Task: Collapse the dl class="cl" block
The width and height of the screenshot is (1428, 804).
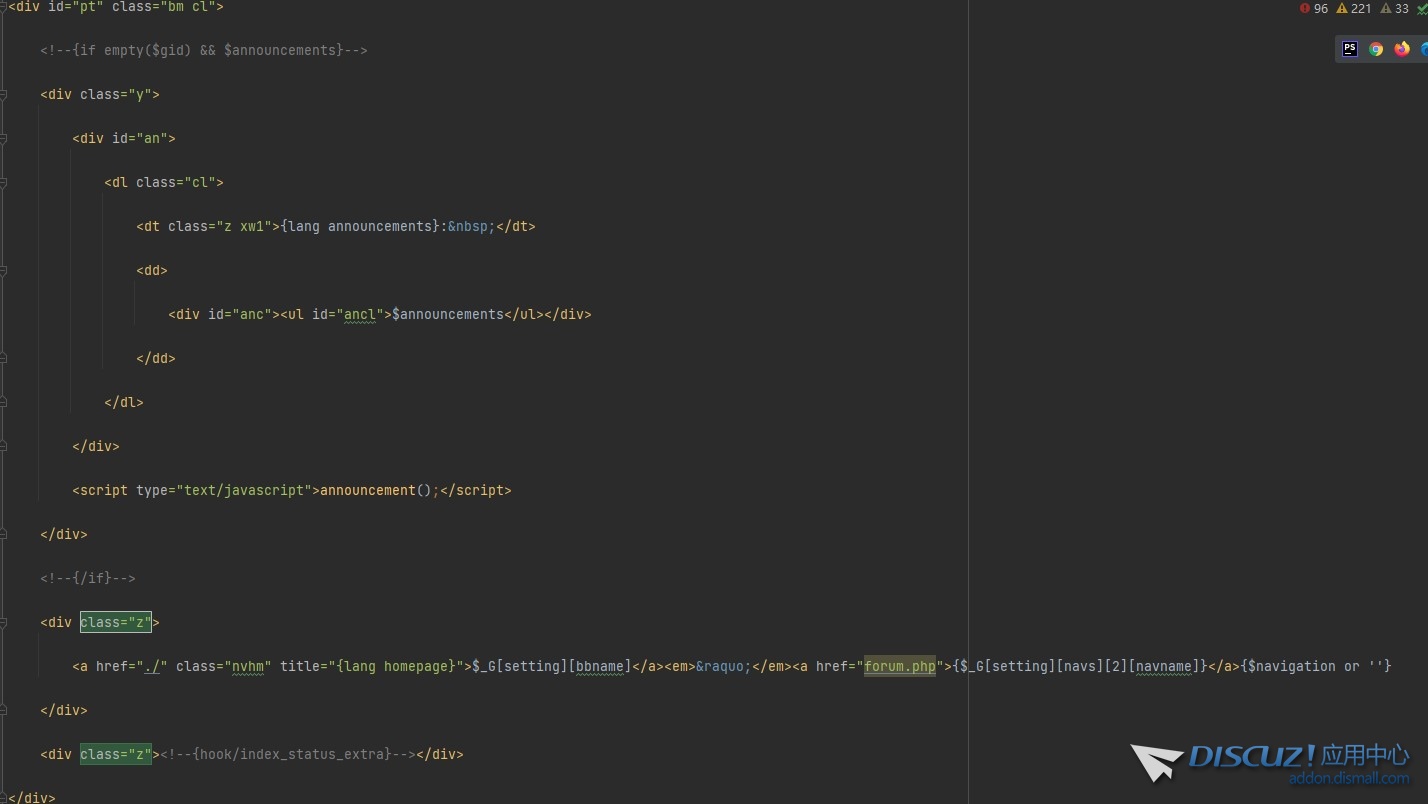Action: pyautogui.click(x=4, y=183)
